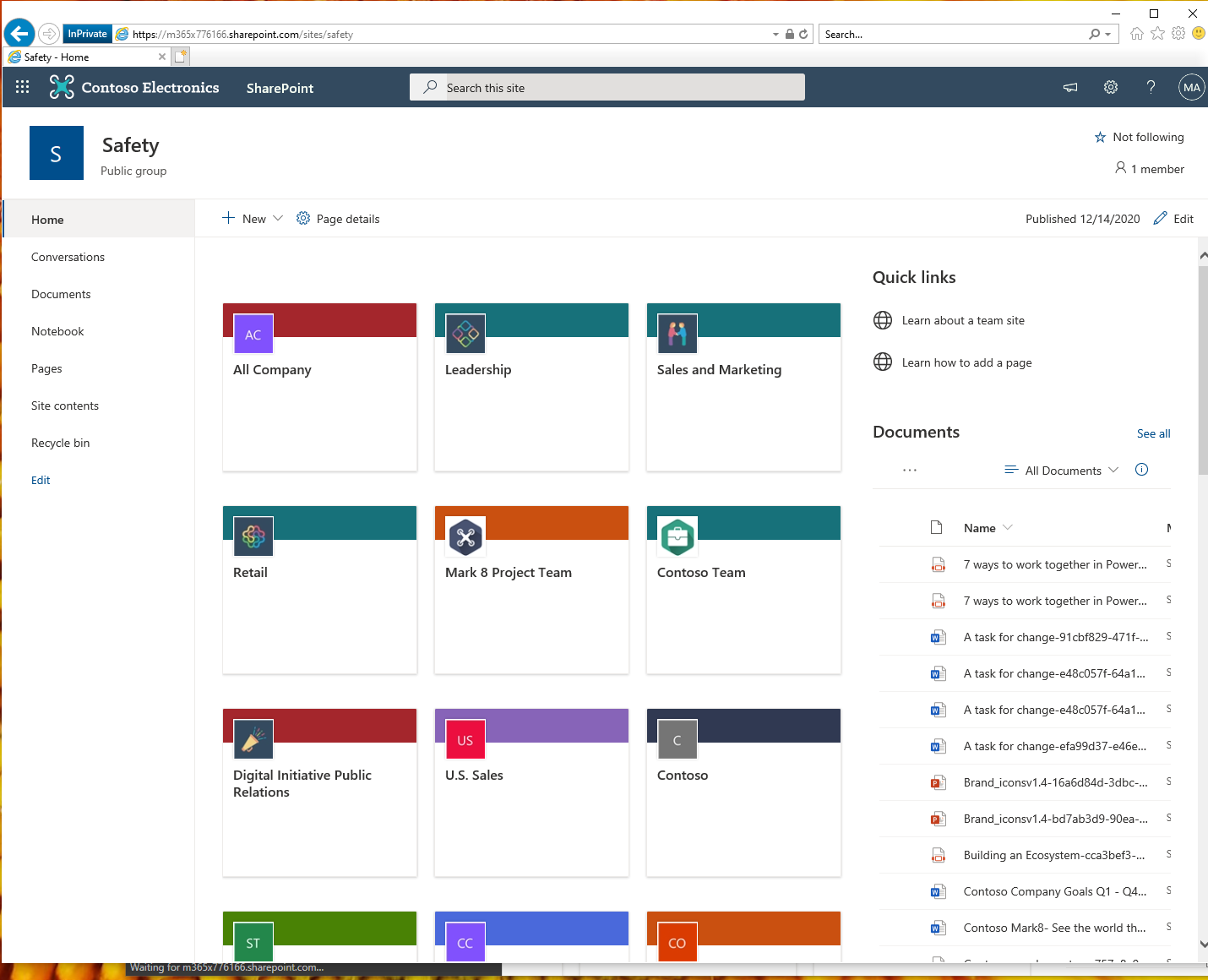Select Conversations in the site navigation
1208x980 pixels.
[x=68, y=257]
